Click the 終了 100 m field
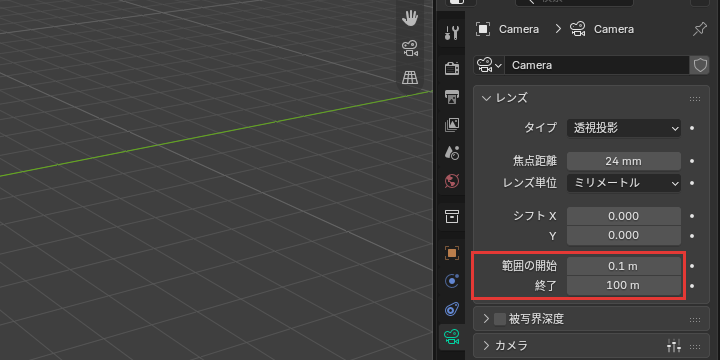Viewport: 720px width, 360px height. tap(624, 286)
